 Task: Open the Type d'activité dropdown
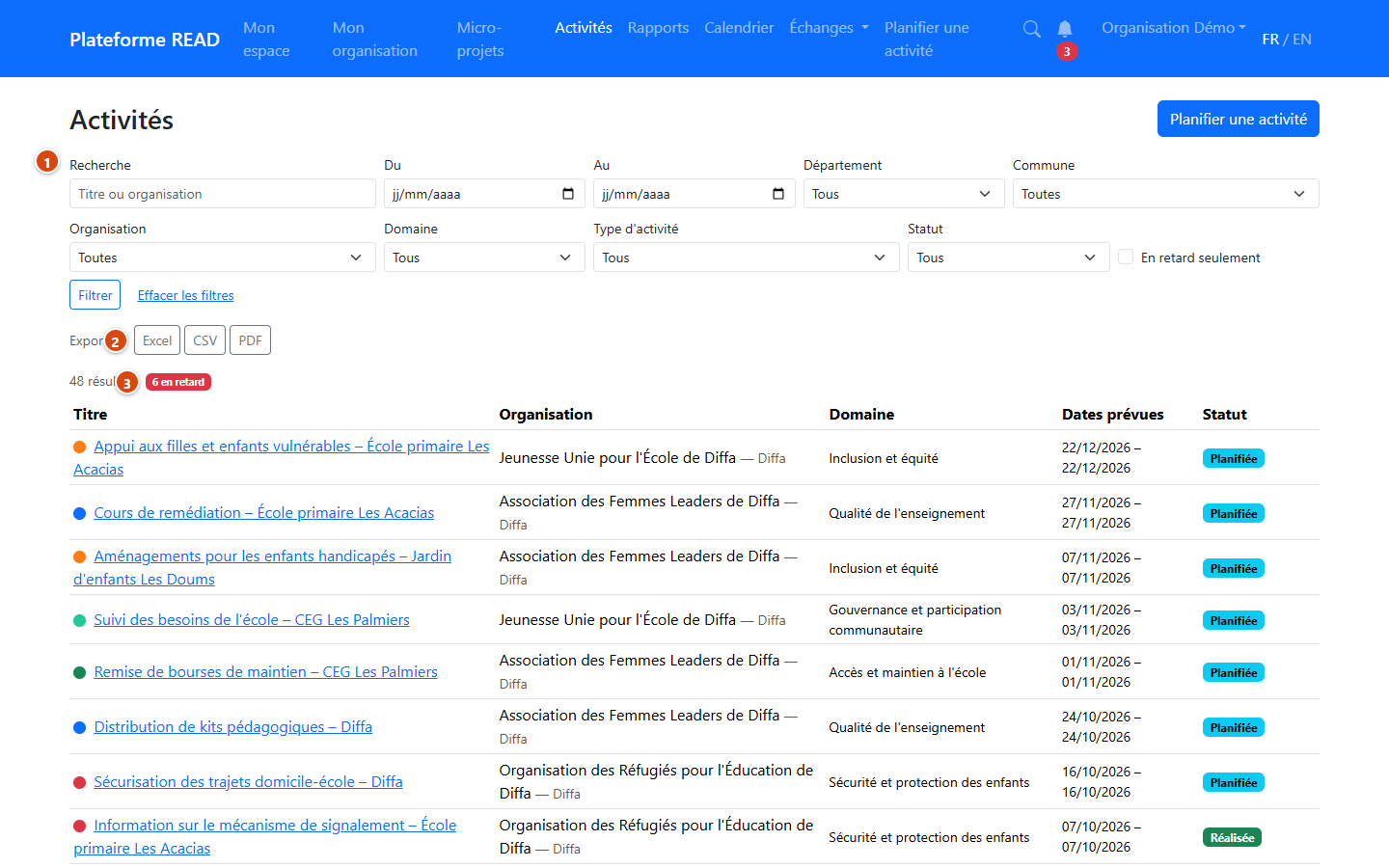tap(747, 258)
